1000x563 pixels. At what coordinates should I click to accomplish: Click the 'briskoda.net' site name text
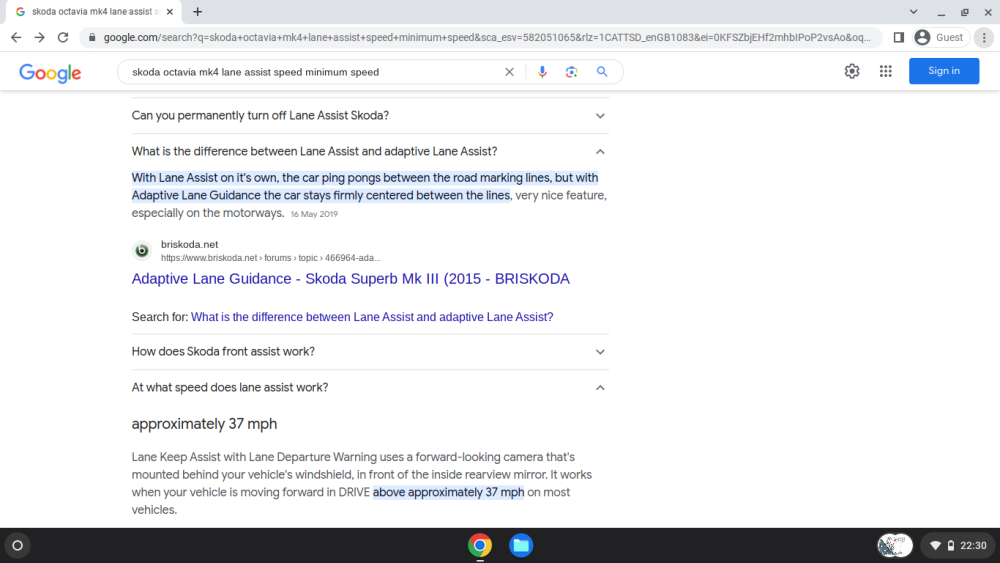(189, 244)
